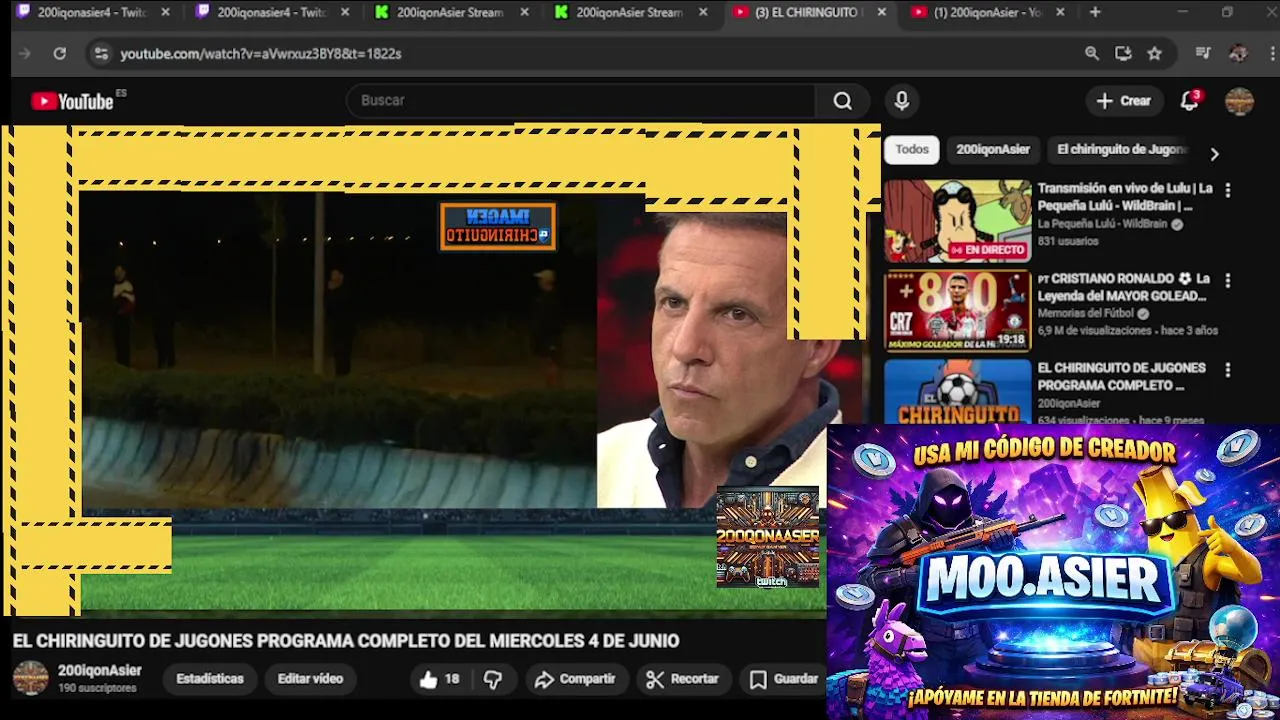Click the Crear button
This screenshot has height=720, width=1280.
(x=1124, y=101)
